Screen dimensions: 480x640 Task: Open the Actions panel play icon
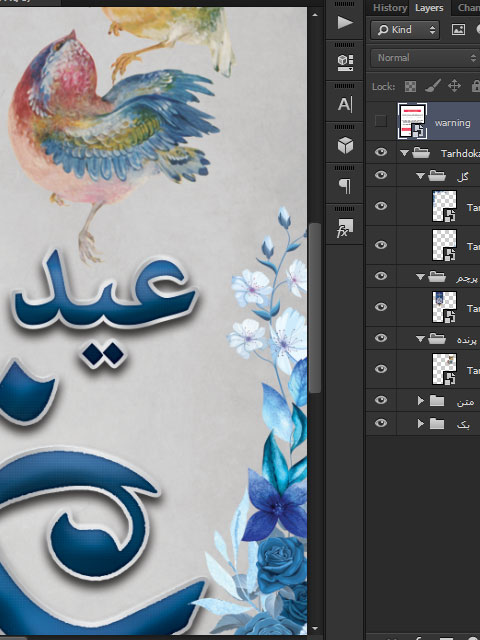(345, 22)
